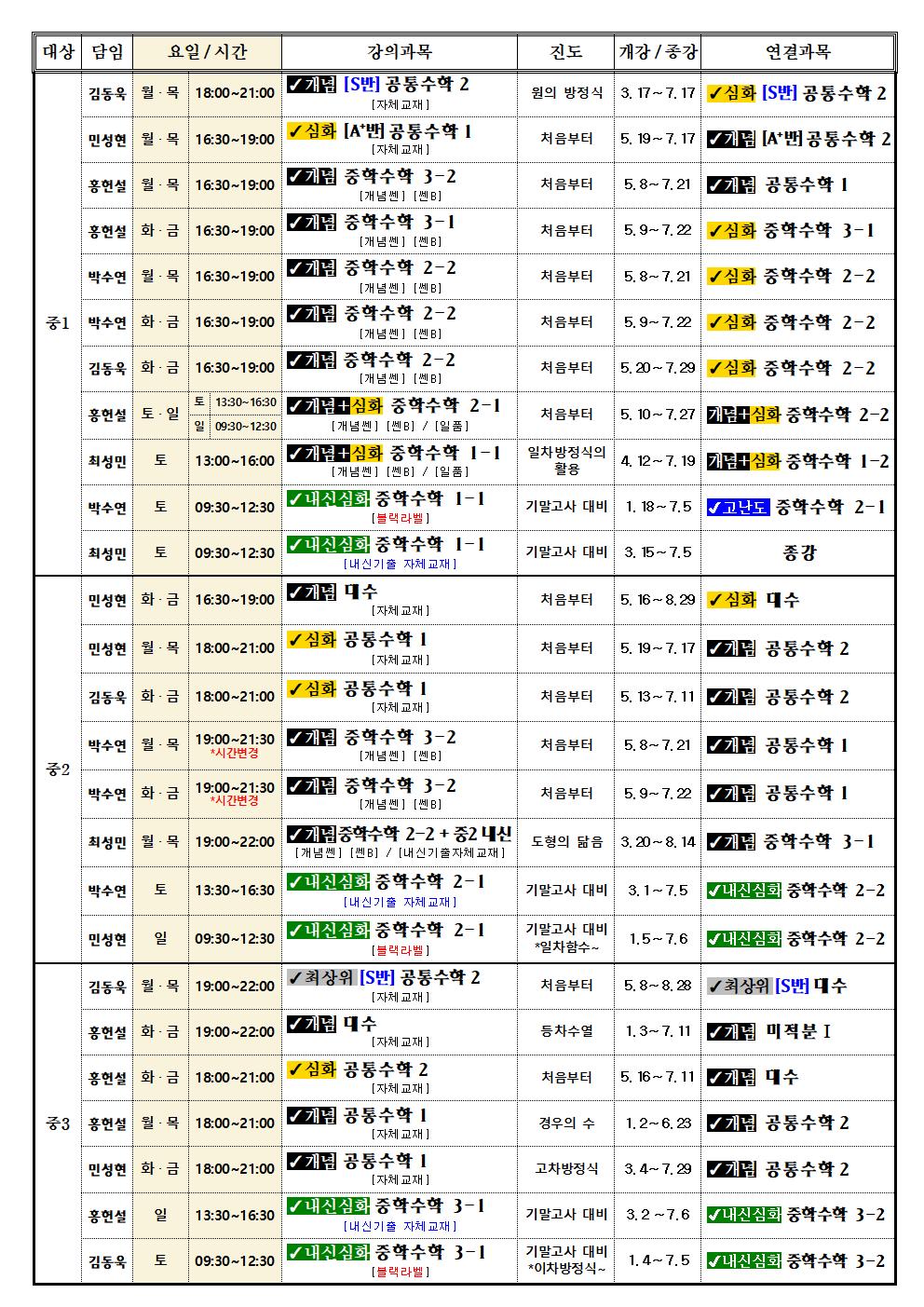Select the Saturday '13:30~16:30' sub-cell for 홍헌설

(245, 402)
